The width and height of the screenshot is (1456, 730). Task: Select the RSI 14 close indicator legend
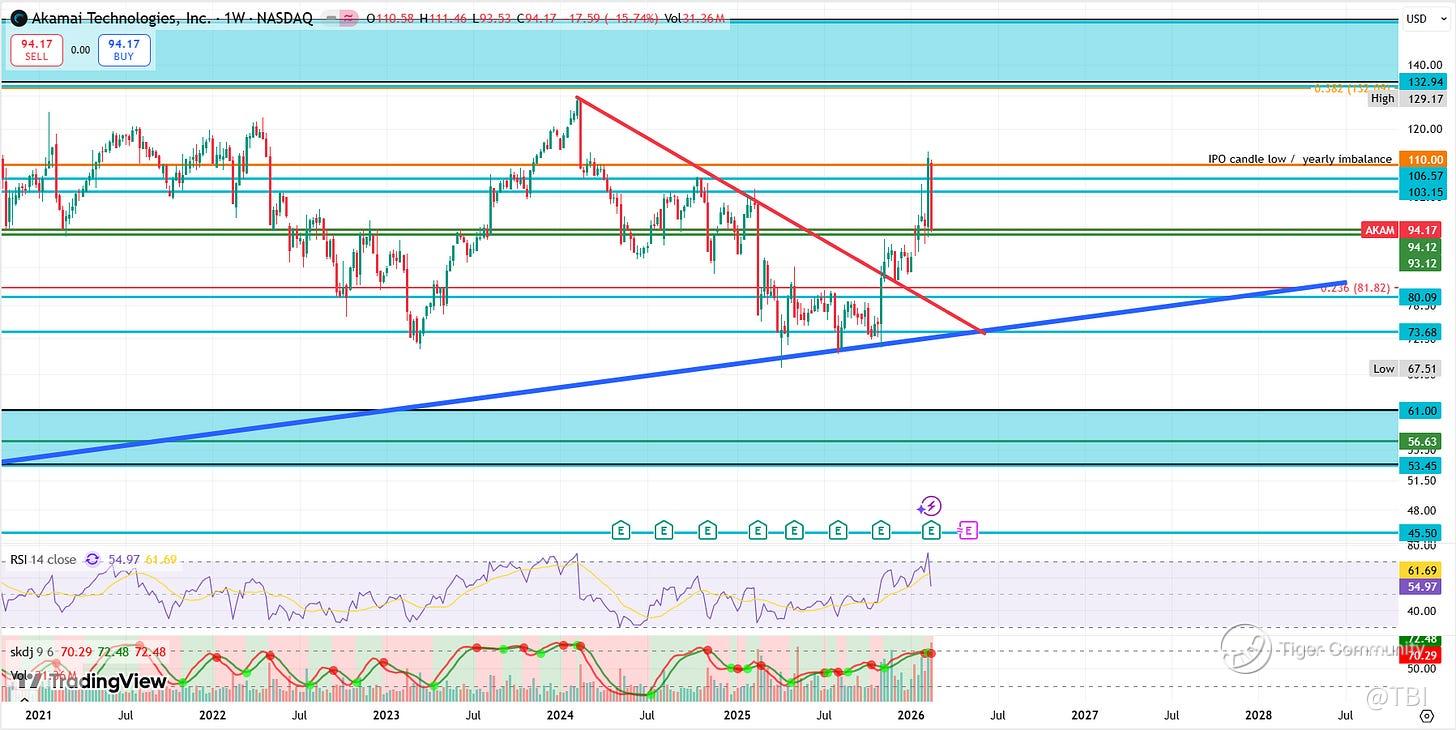tap(42, 560)
